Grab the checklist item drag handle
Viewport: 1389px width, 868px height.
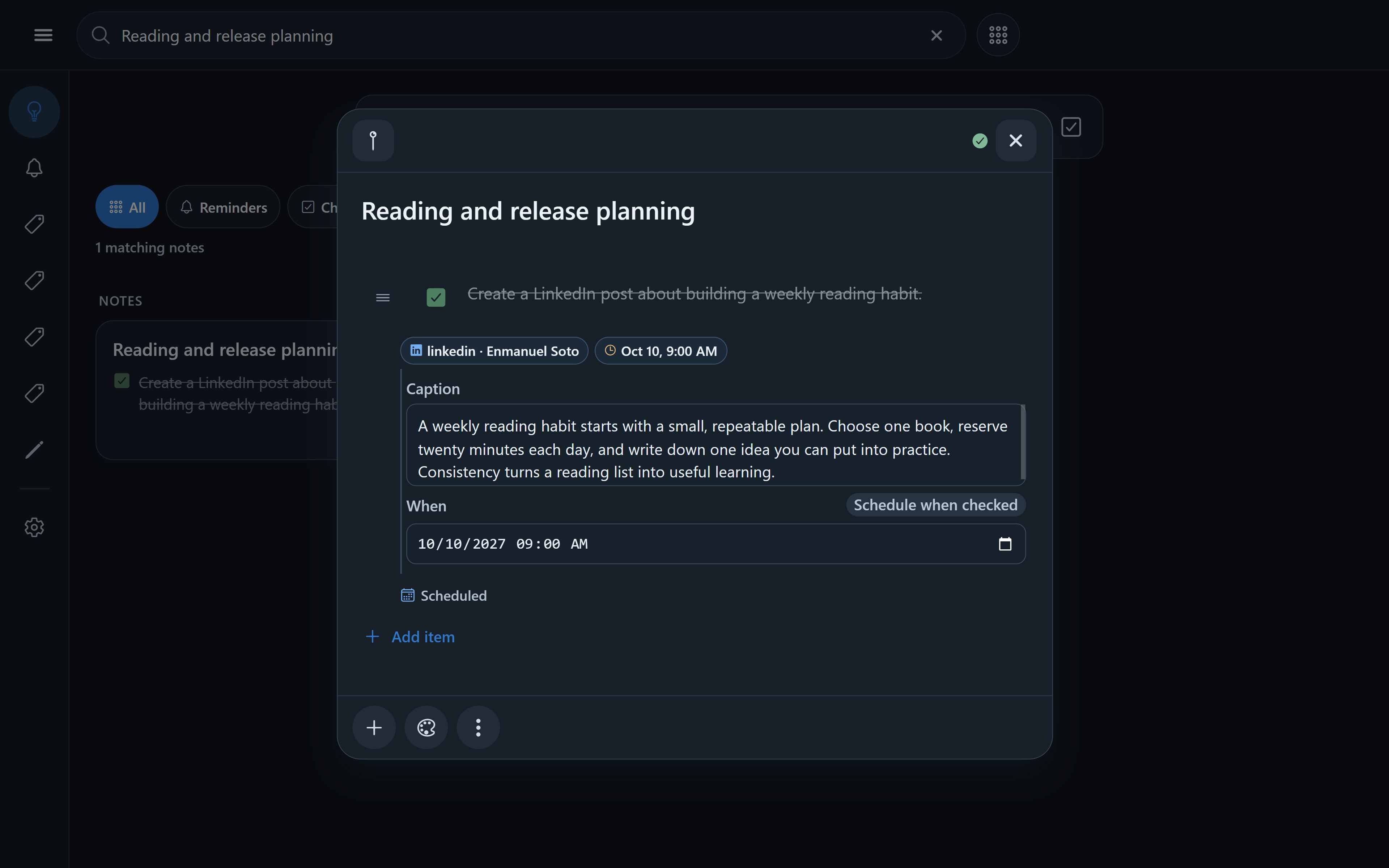383,297
